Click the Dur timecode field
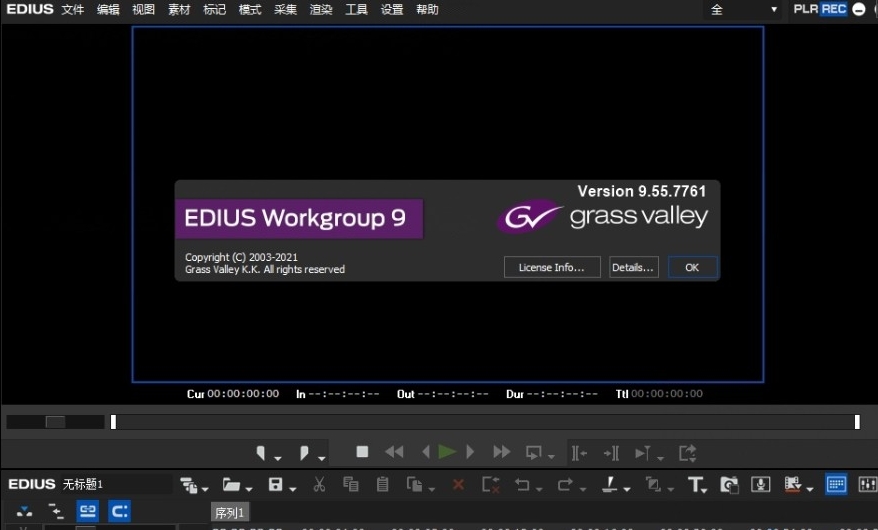Screen dimensions: 878x530 pyautogui.click(x=562, y=394)
